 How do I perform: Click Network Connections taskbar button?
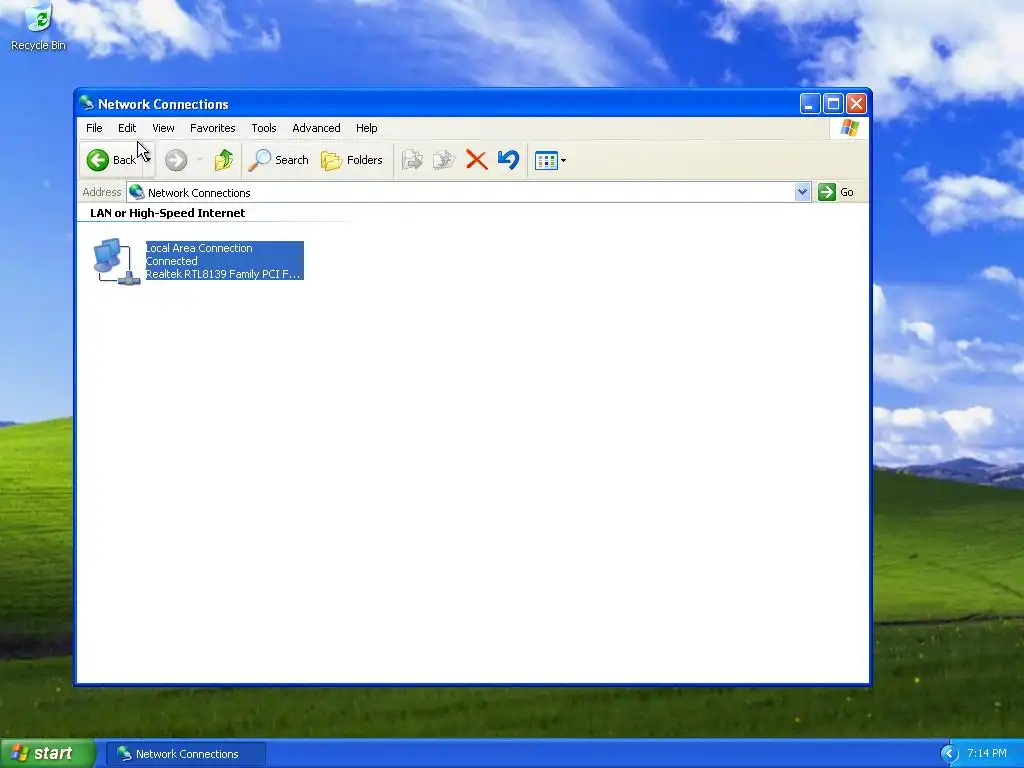185,754
